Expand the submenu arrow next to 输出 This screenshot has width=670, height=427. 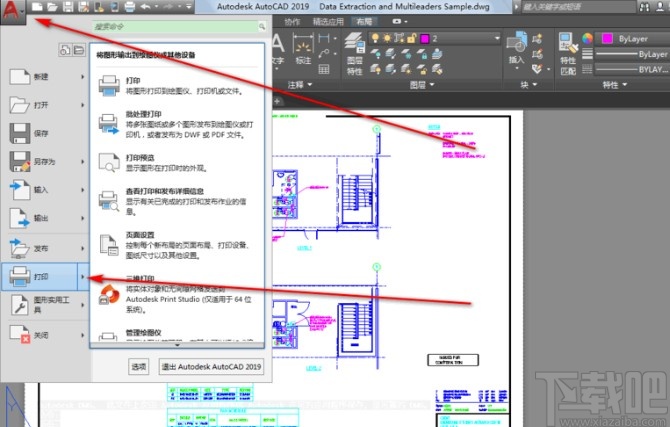[82, 218]
